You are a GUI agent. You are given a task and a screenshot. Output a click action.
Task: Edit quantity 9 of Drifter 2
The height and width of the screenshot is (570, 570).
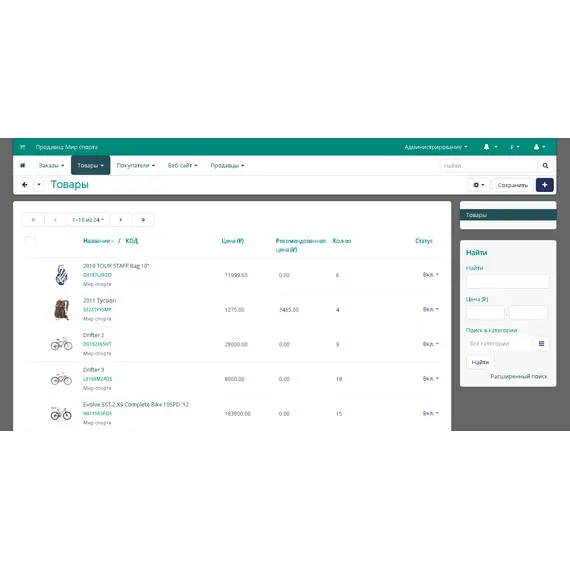click(x=338, y=344)
